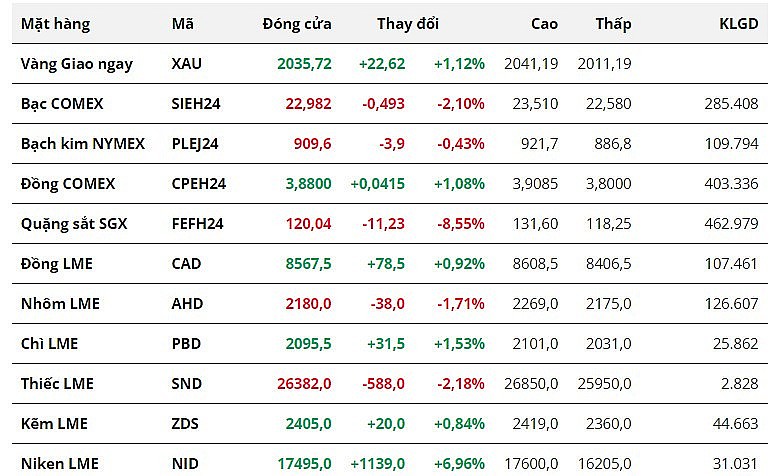Click the CAD code for Đồng LME
Screen dimensions: 783x476
tap(186, 263)
